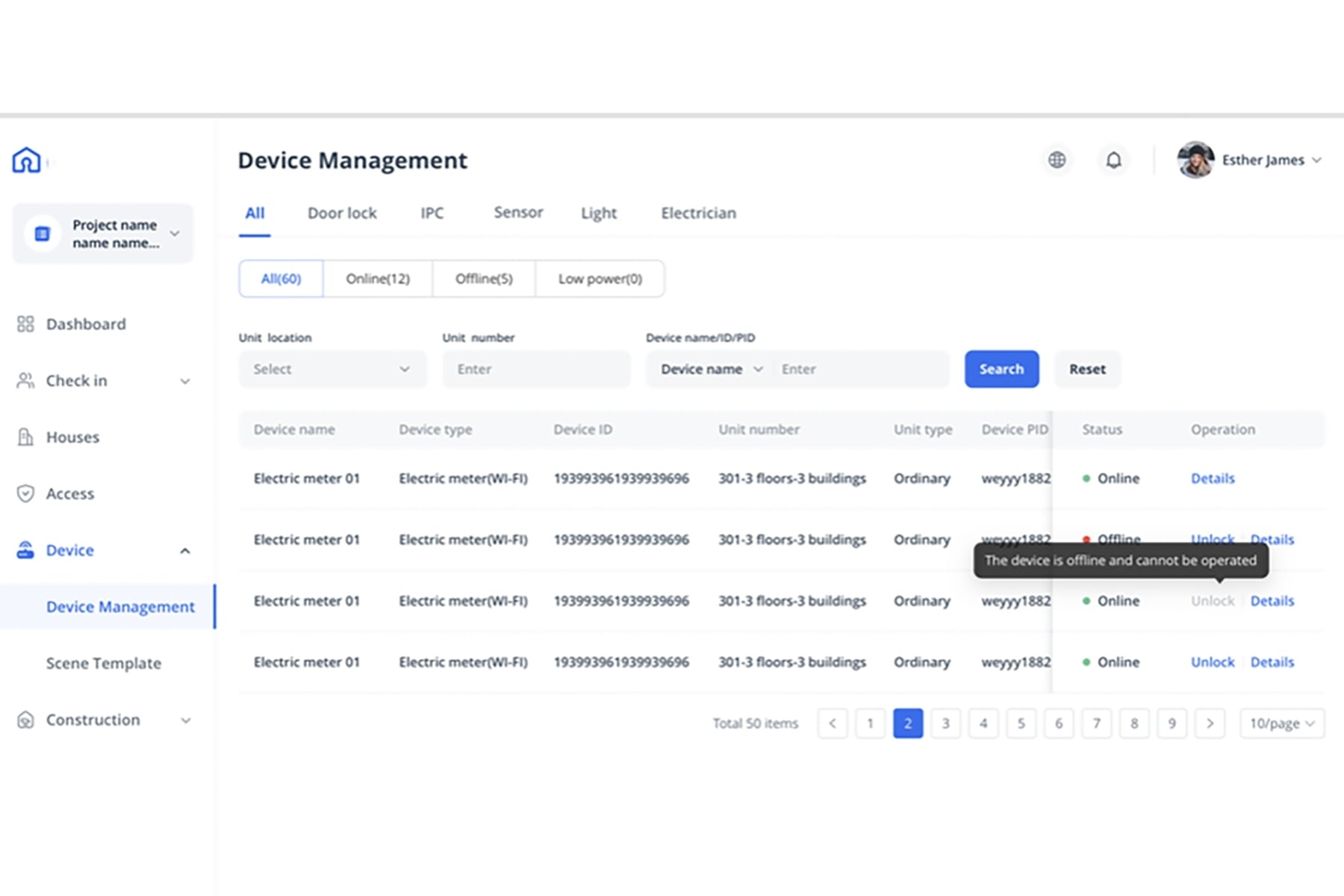Click Esther James profile avatar
The height and width of the screenshot is (896, 1344).
[1195, 160]
